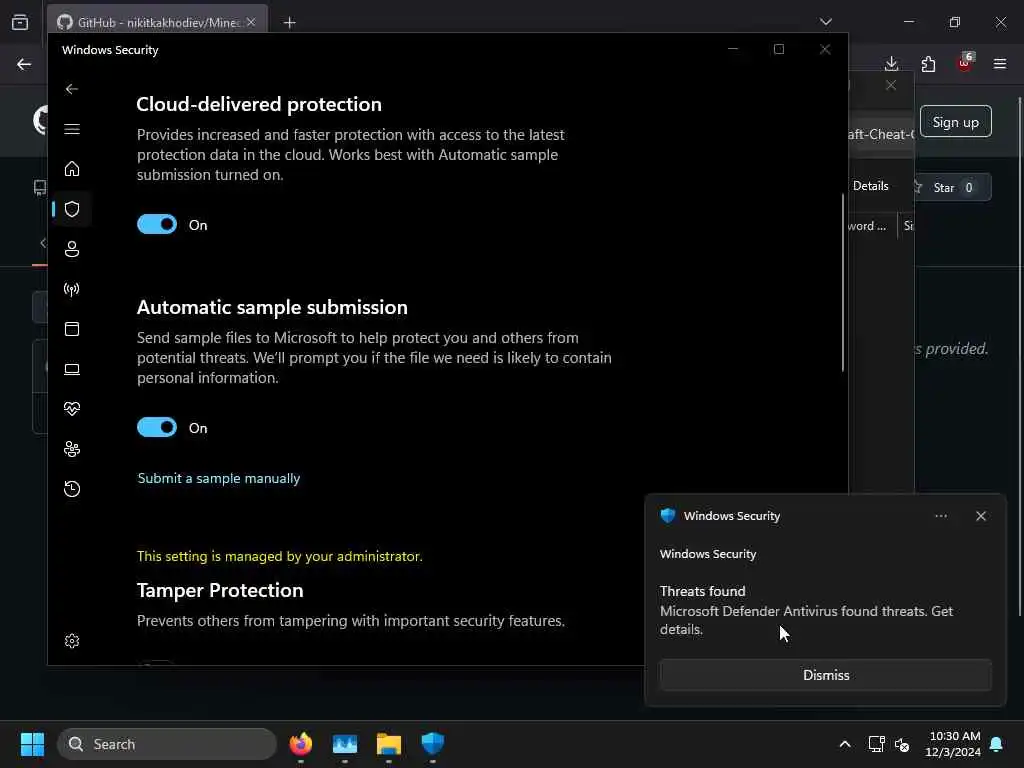1024x768 pixels.
Task: Open Device security laptop icon
Action: [x=72, y=369]
